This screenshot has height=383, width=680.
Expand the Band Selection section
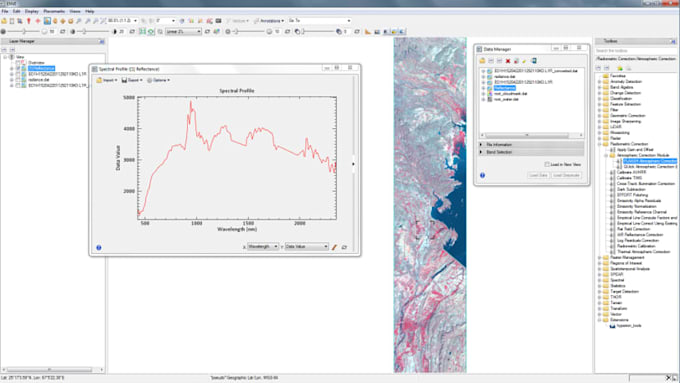click(x=531, y=152)
